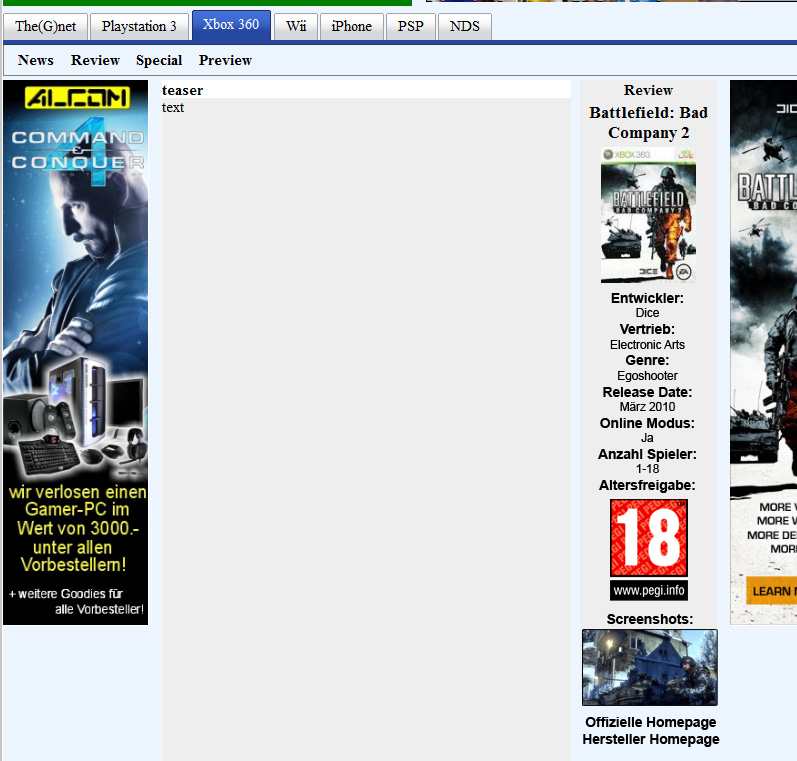The image size is (797, 761).
Task: Open the The(G)net tab
Action: tap(46, 26)
